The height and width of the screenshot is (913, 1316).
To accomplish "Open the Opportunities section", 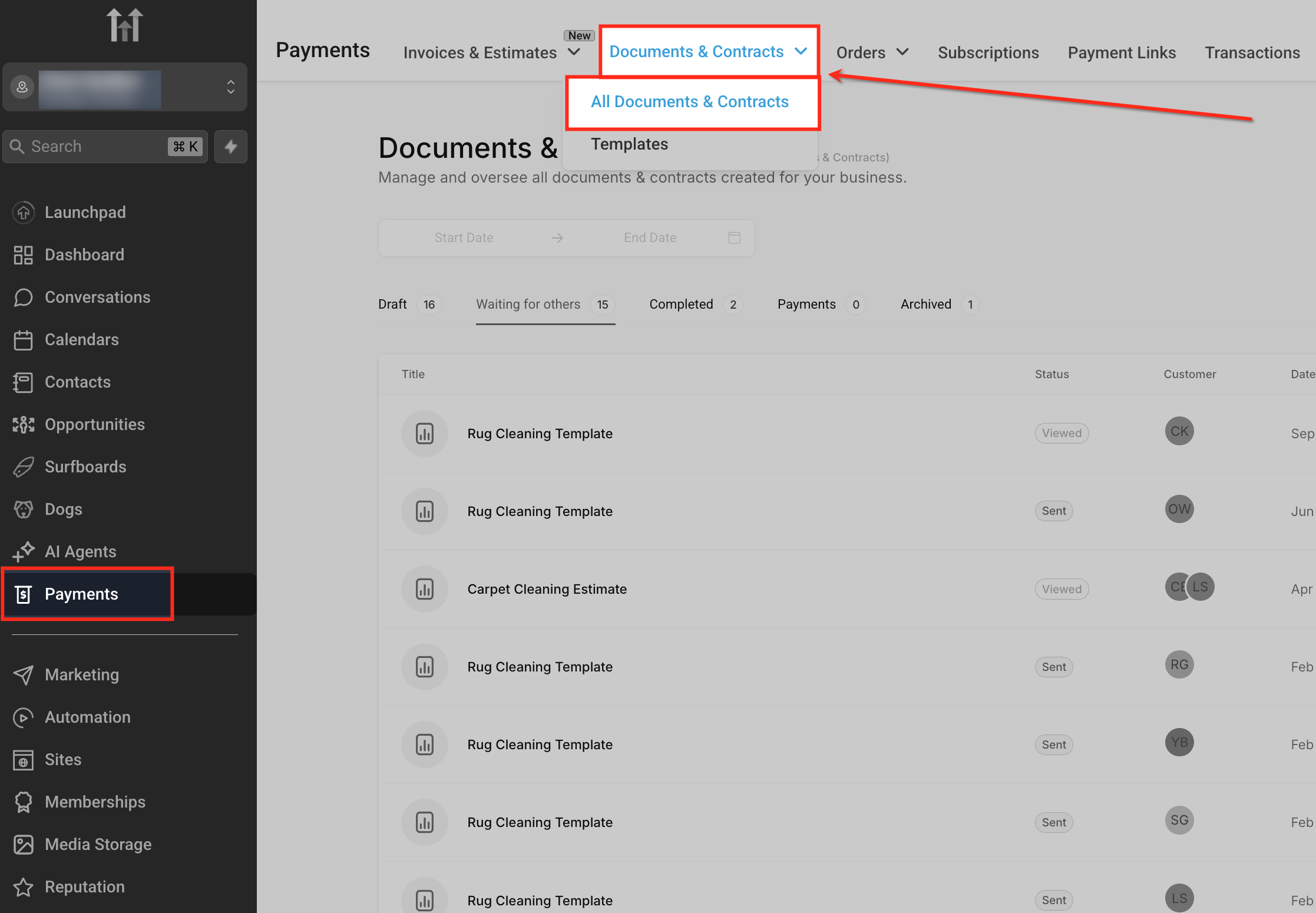I will 94,424.
